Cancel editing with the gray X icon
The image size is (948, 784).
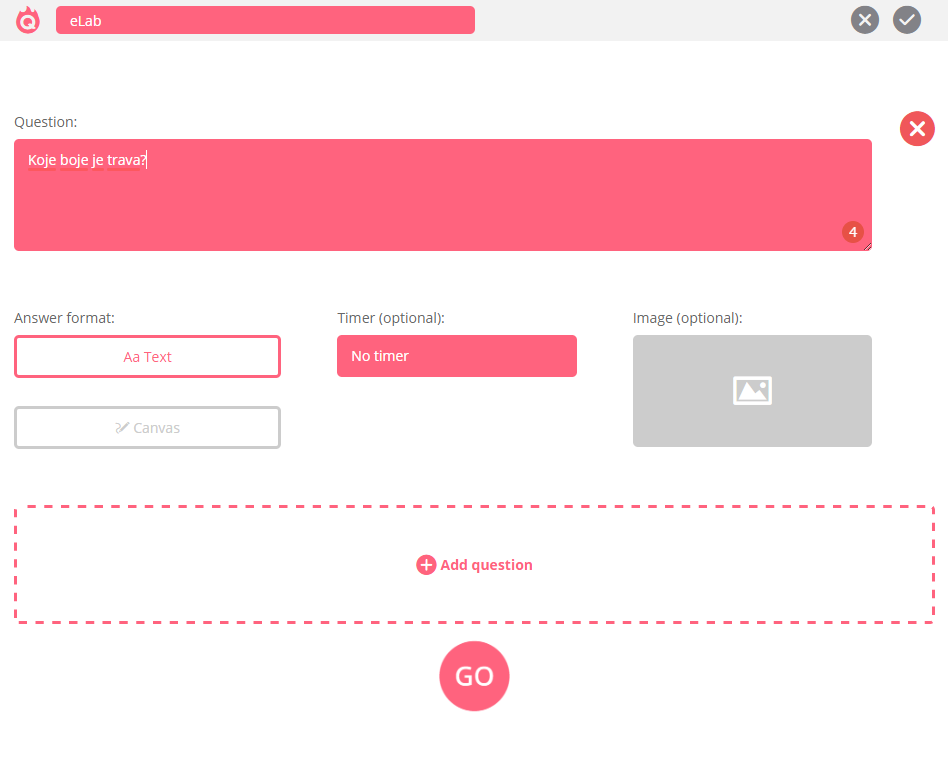(x=865, y=20)
